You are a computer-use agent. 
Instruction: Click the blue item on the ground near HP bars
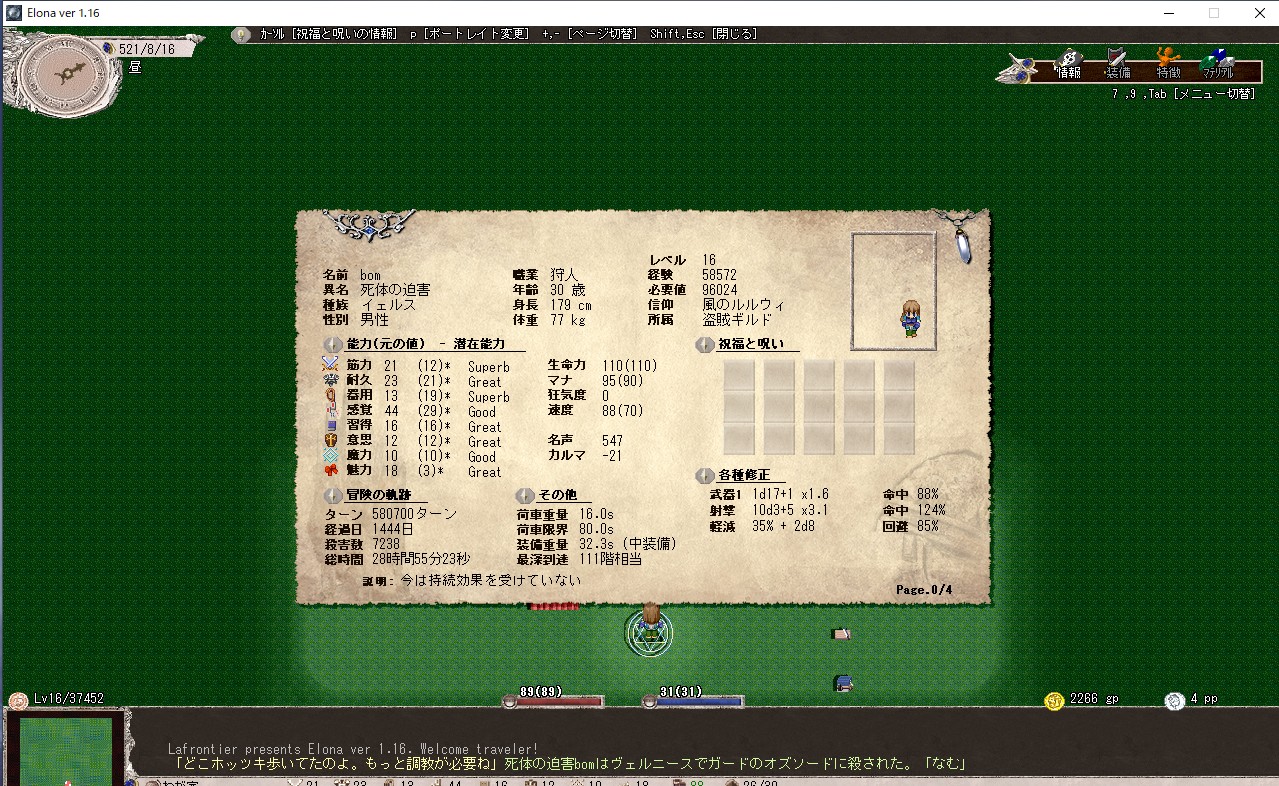(x=844, y=683)
